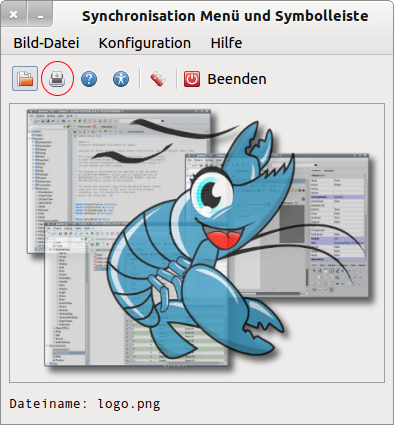Click the orange open-file folder icon
This screenshot has width=394, height=425.
coord(25,79)
